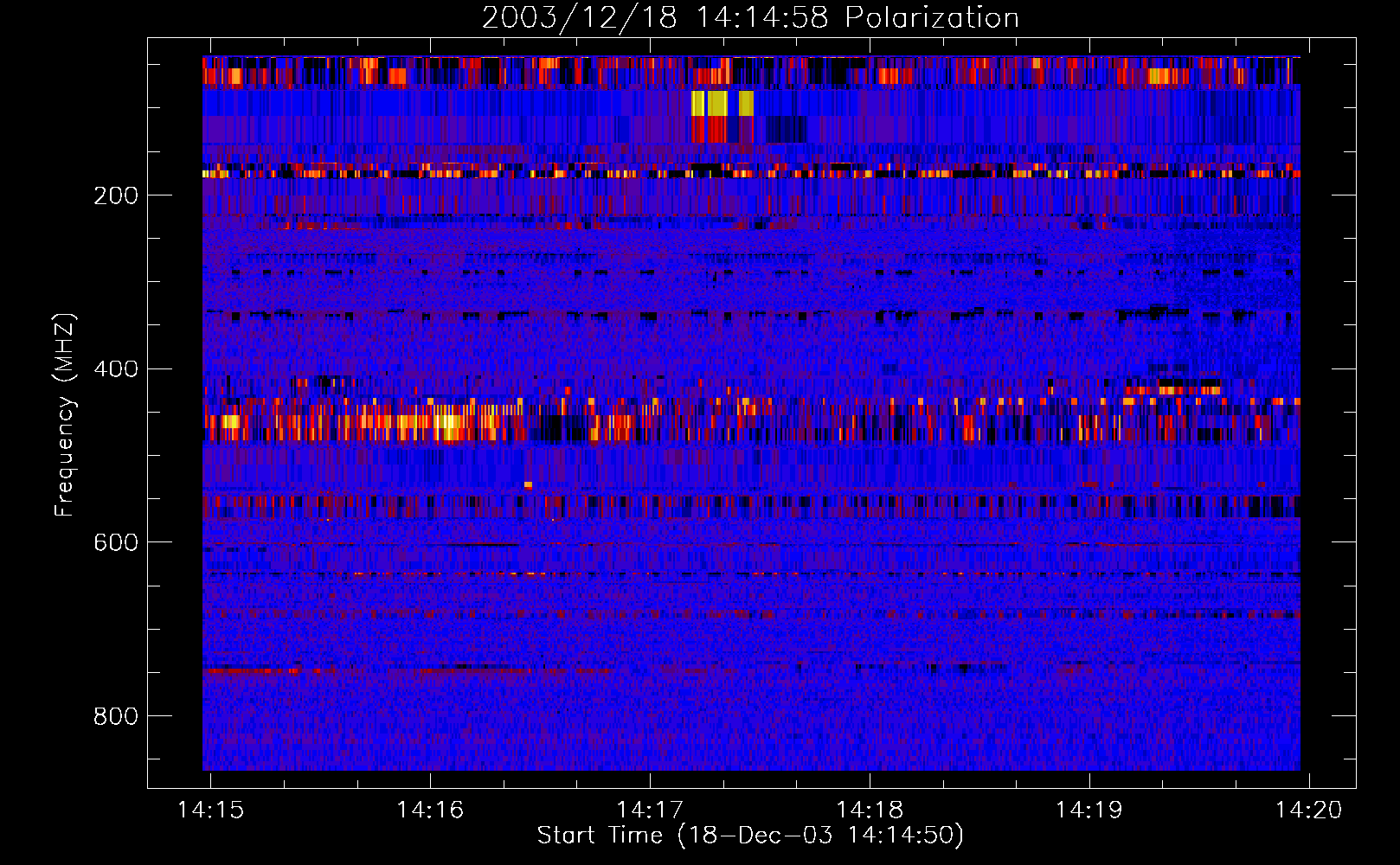Click the 14:18 time tick label
The width and height of the screenshot is (1400, 865).
[x=870, y=810]
